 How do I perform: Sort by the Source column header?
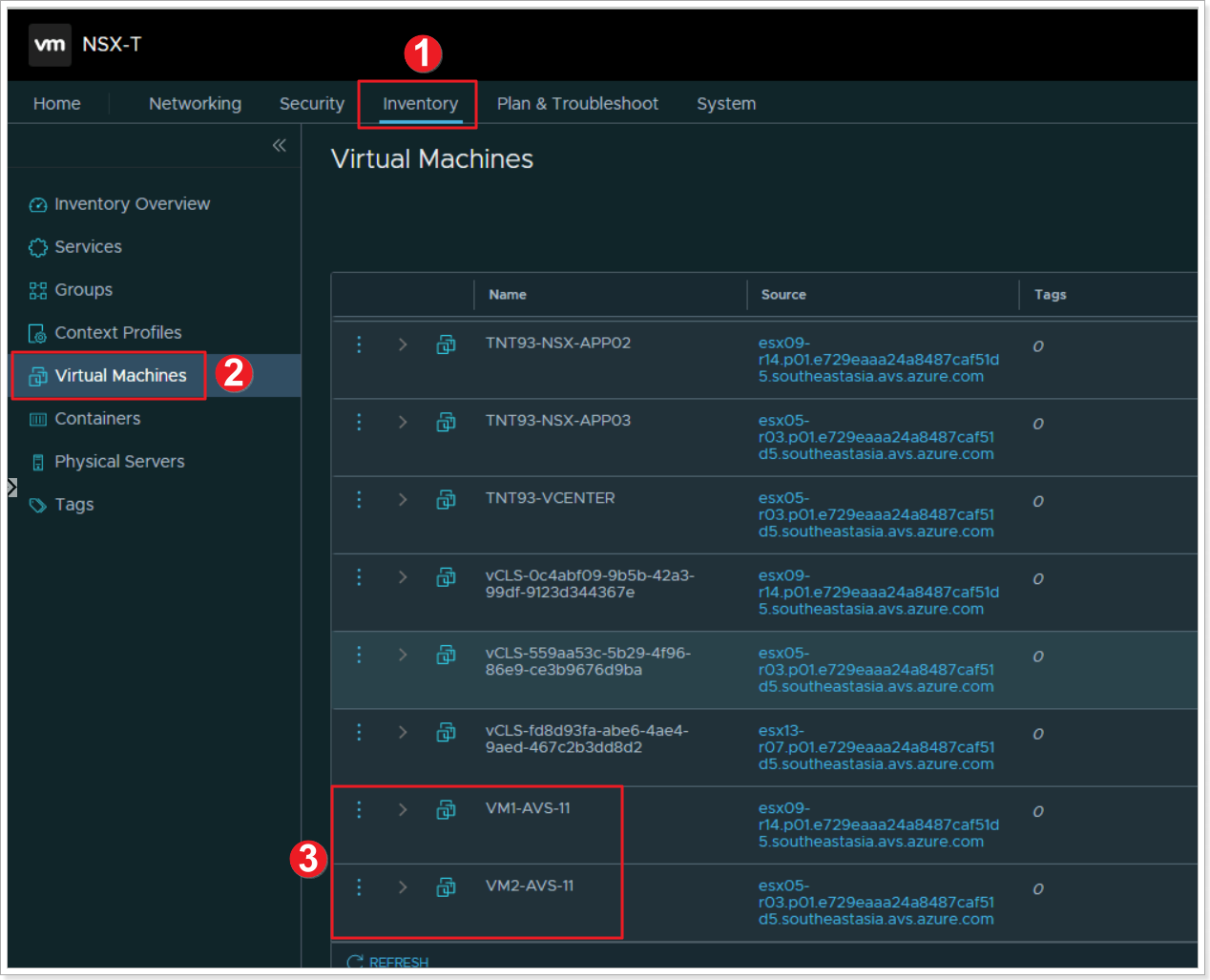click(783, 295)
